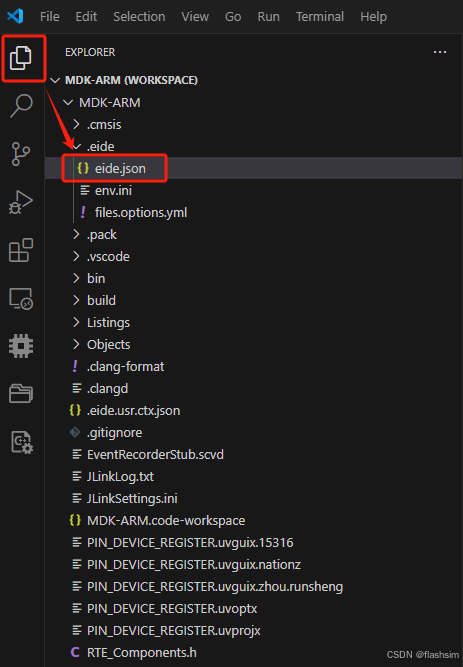This screenshot has height=667, width=463.
Task: Open PIN_DEVICE_REGISTER.uvprojx
Action: 253,631
